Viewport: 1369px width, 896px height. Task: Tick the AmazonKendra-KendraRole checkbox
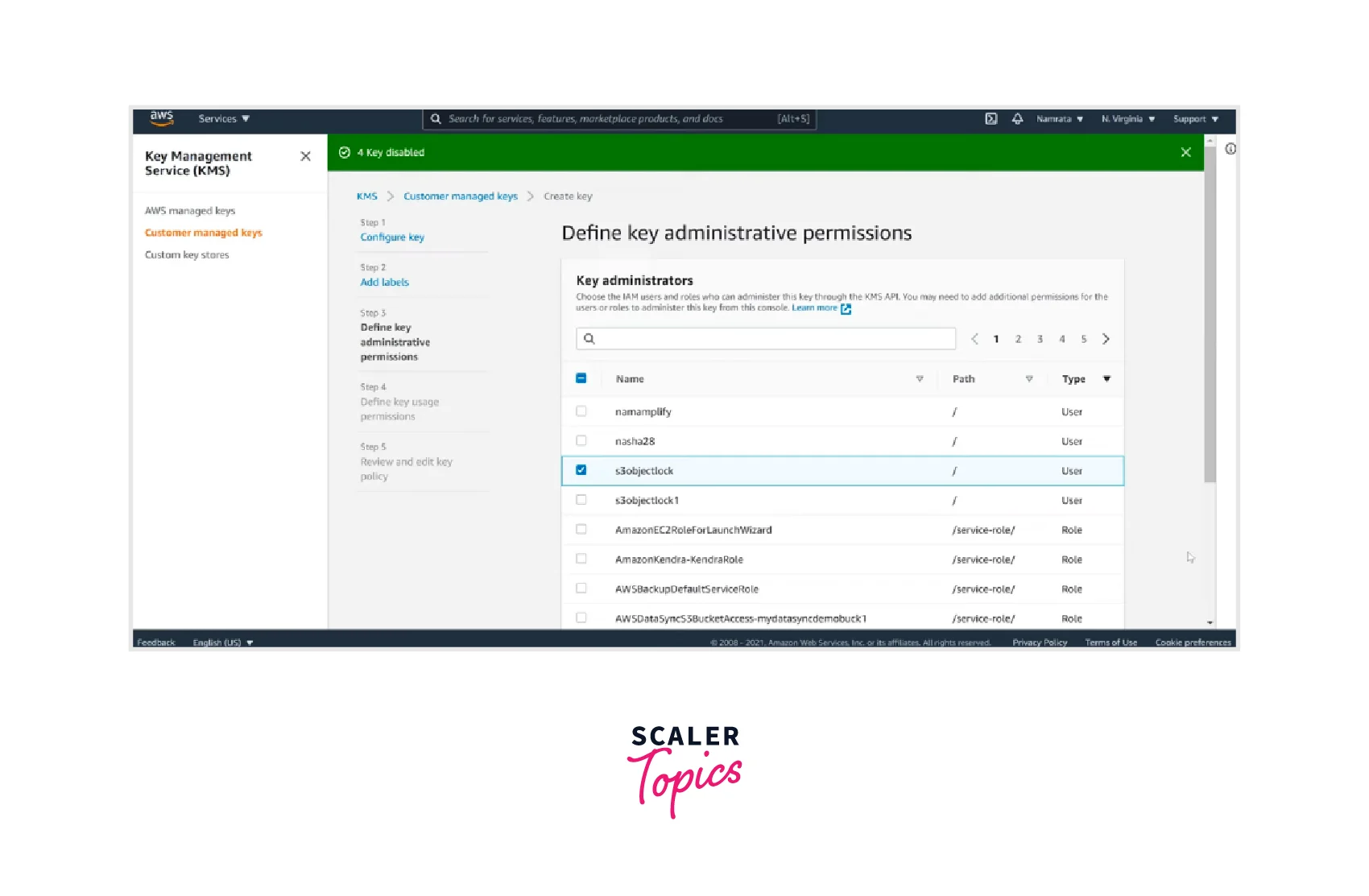581,559
